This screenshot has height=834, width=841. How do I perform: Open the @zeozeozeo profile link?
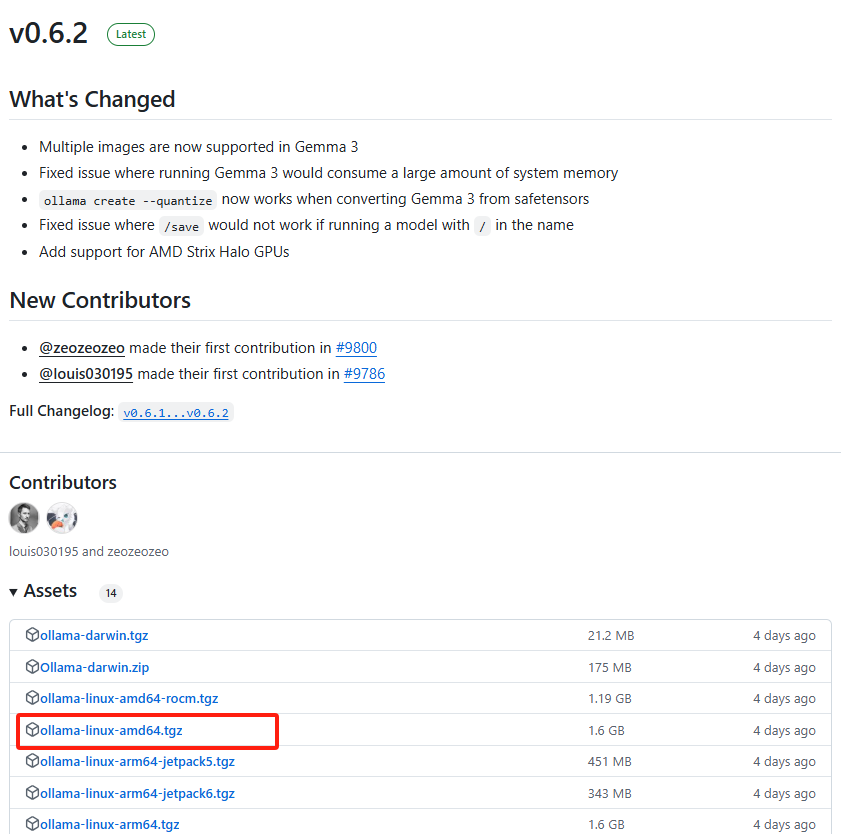click(x=82, y=348)
